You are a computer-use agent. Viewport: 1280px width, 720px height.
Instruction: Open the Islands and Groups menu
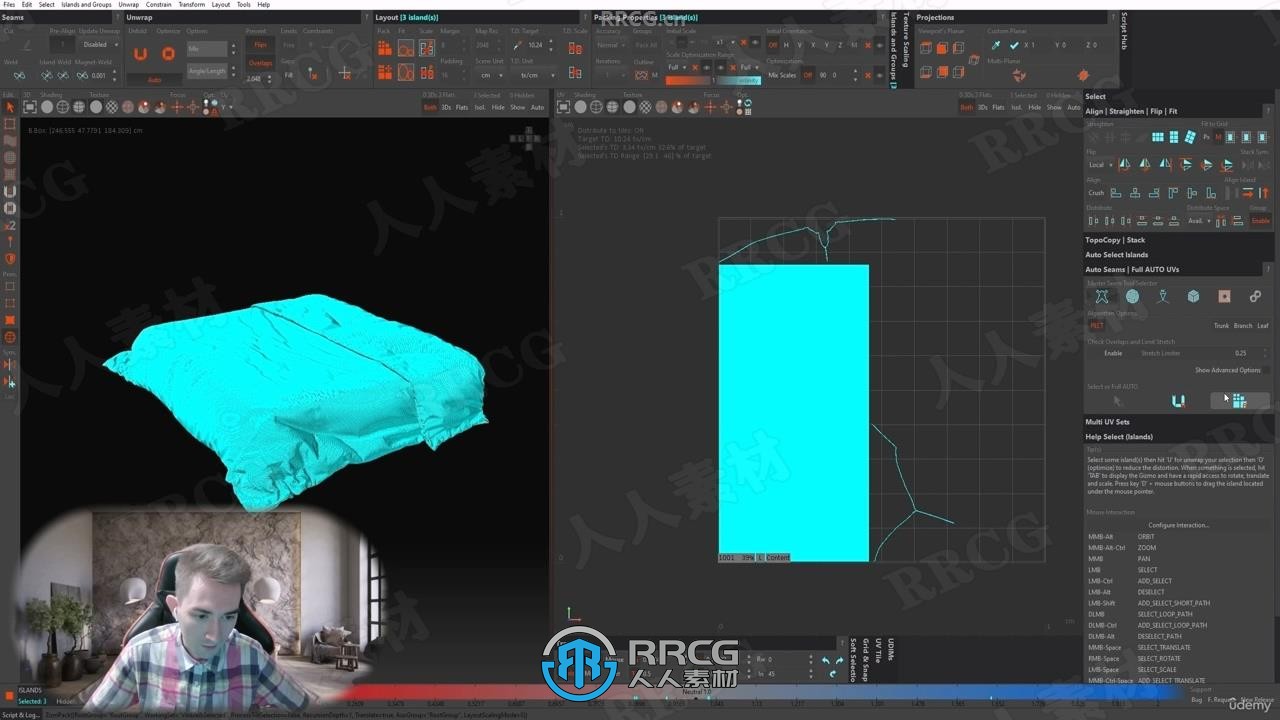click(x=86, y=4)
